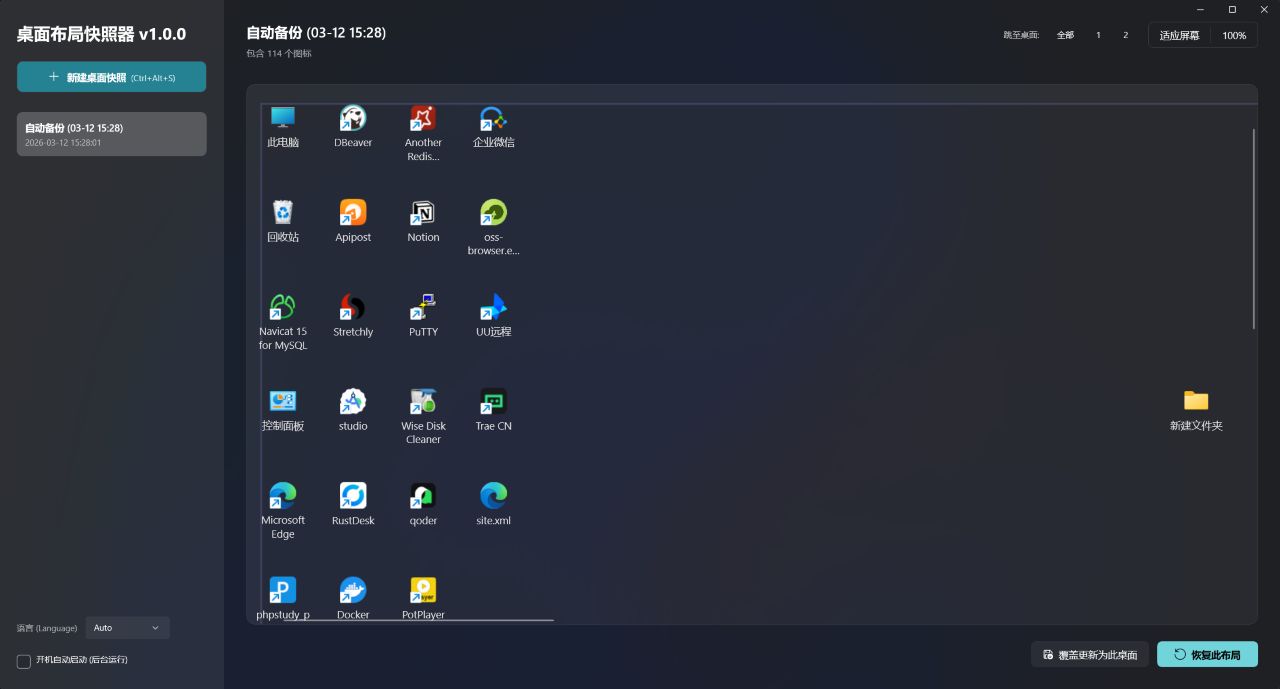Select the Notion icon
This screenshot has height=689, width=1280.
click(x=423, y=212)
